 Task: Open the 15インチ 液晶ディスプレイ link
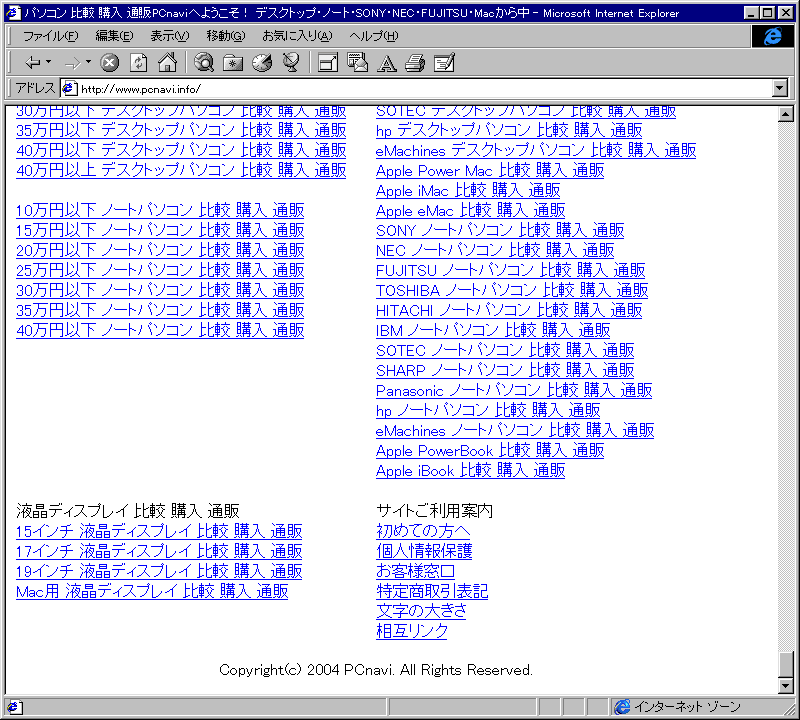pyautogui.click(x=159, y=531)
